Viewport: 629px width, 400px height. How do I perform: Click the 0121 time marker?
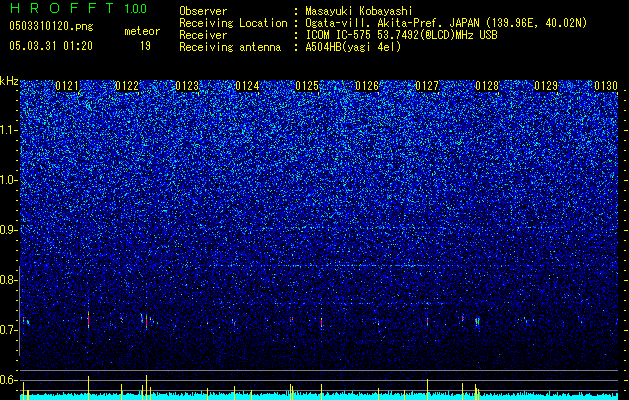pos(67,86)
